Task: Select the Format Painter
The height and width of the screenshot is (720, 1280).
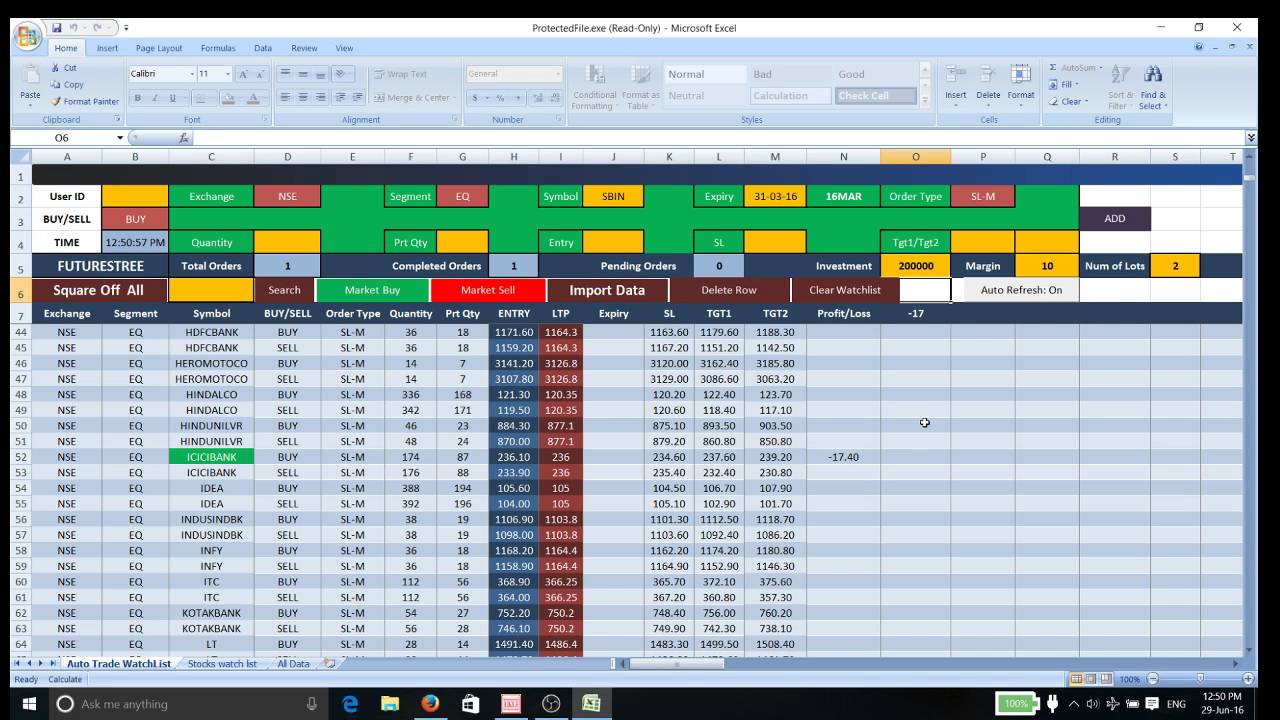Action: pos(85,101)
